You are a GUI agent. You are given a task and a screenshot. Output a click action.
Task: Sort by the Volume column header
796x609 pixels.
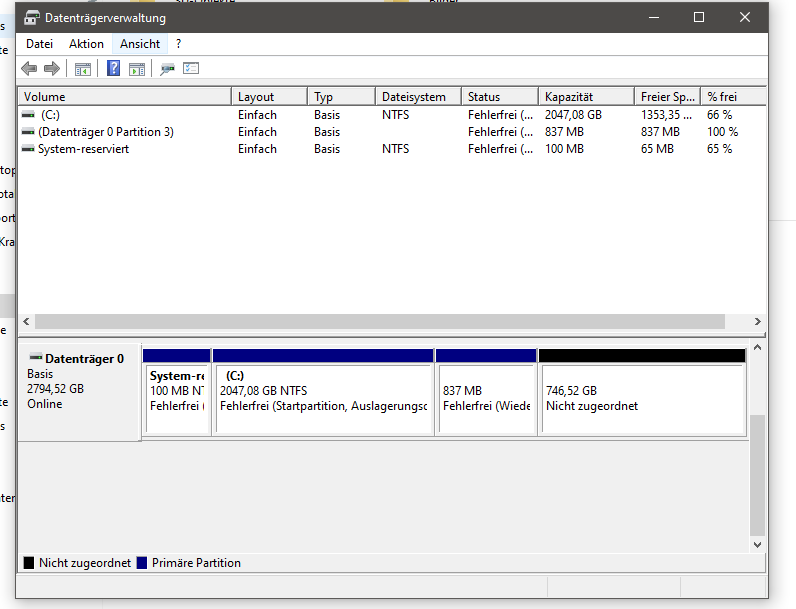click(x=125, y=96)
